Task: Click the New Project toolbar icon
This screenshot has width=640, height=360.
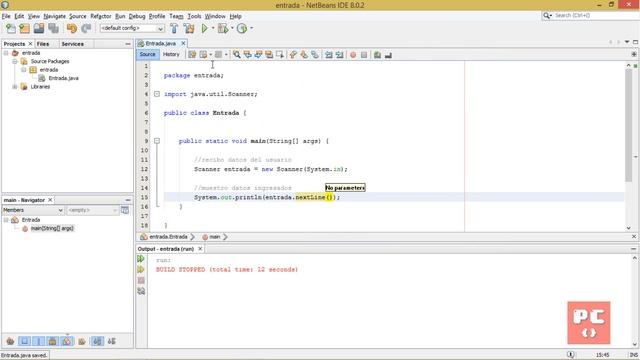Action: click(x=24, y=28)
